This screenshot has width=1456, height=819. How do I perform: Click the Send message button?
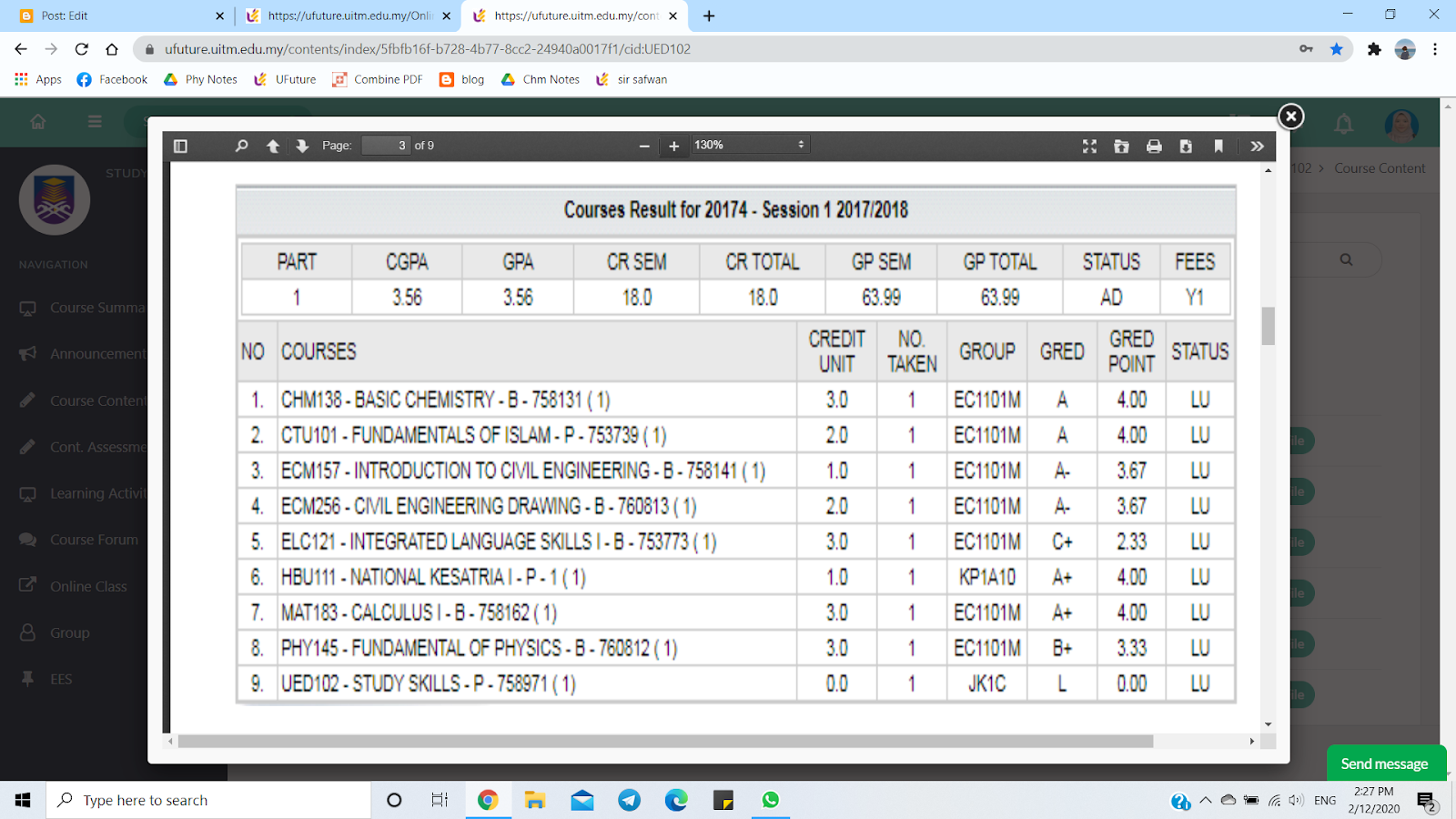(1384, 763)
